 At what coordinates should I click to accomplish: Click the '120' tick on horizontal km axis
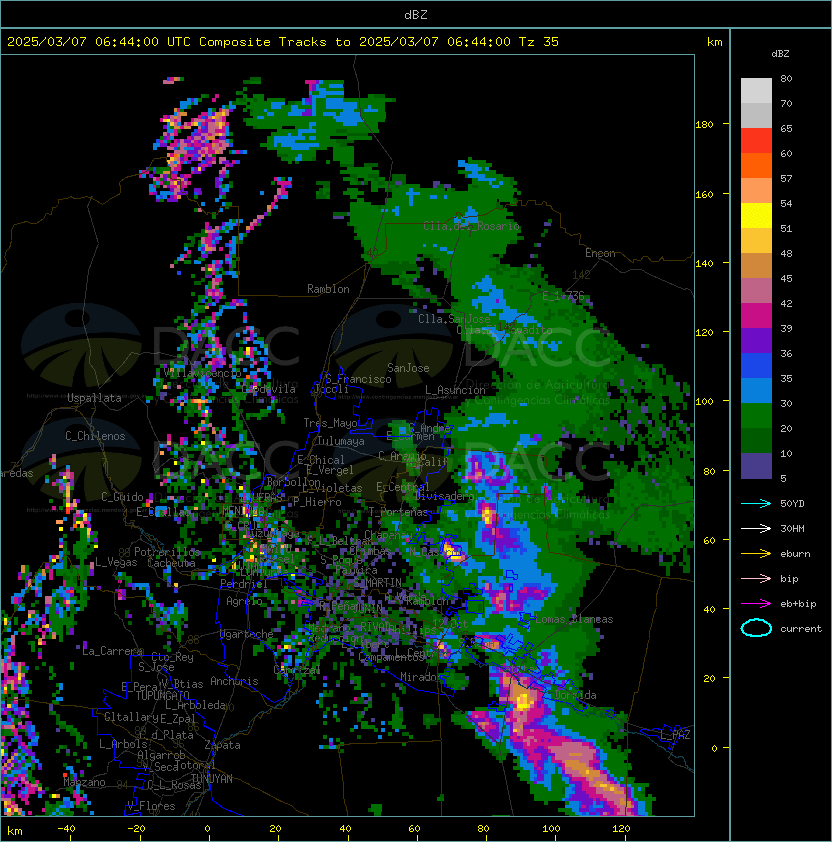621,829
